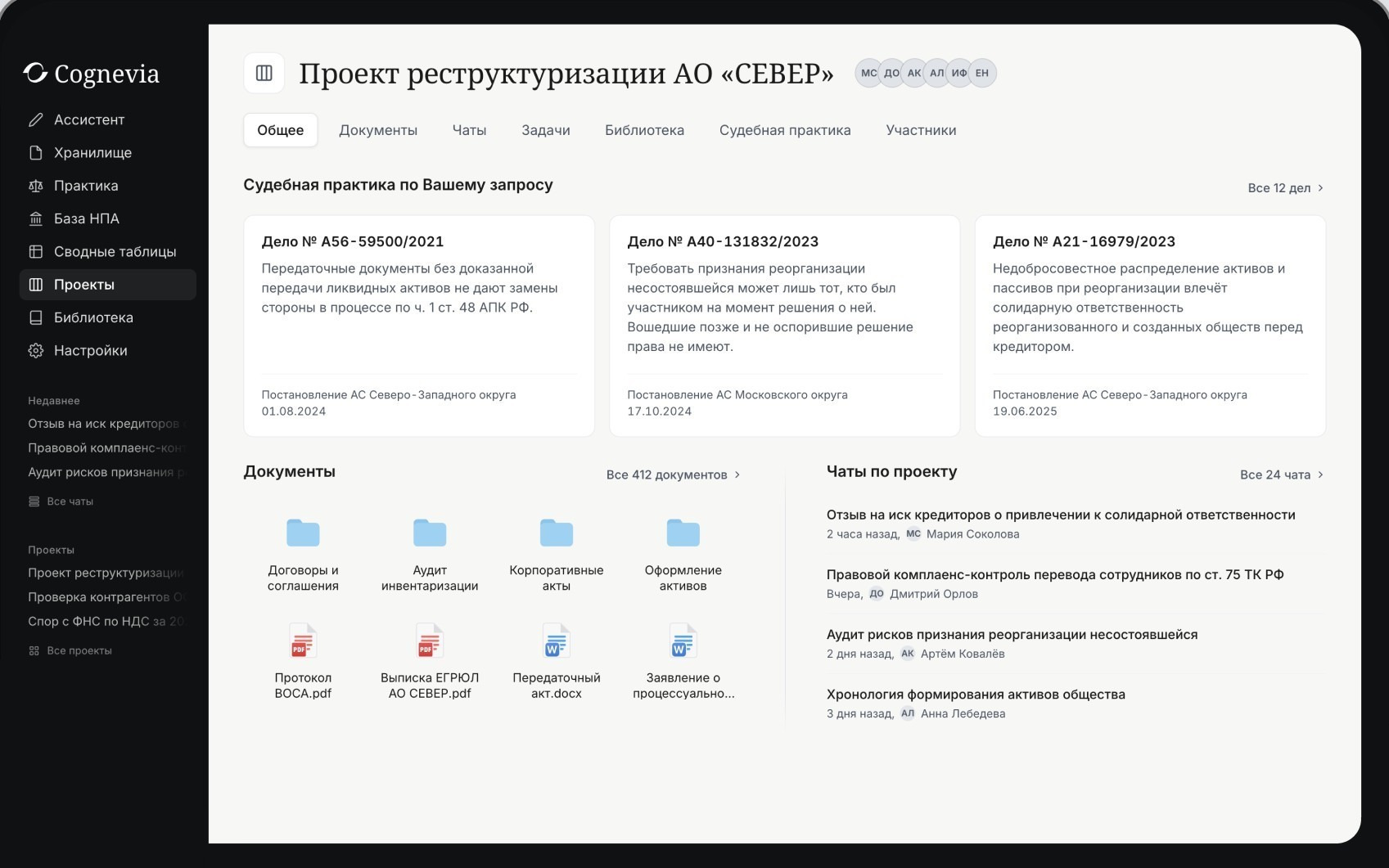Screen dimensions: 1389x868
Task: Open Хранилище via its file icon
Action: [x=35, y=153]
